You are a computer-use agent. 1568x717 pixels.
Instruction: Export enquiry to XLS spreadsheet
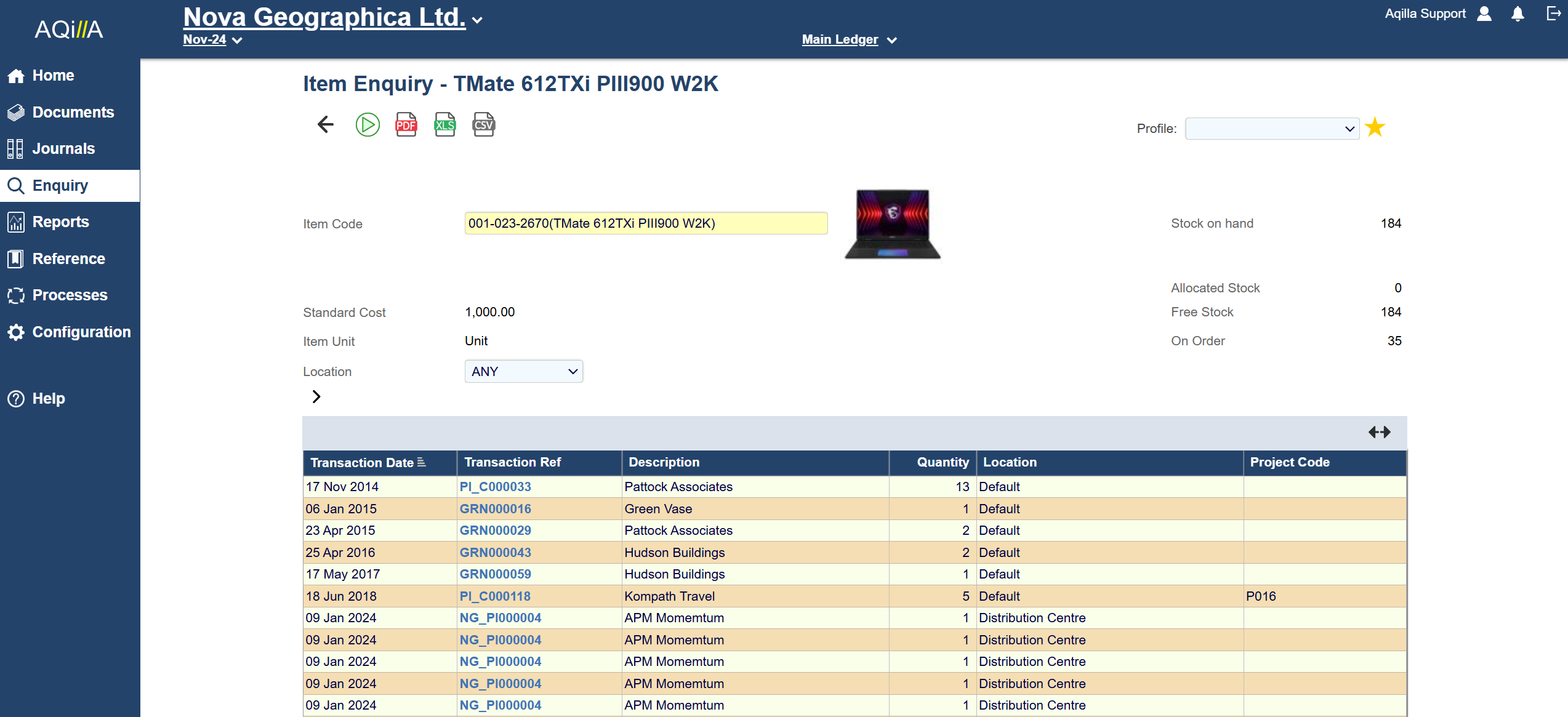coord(444,125)
